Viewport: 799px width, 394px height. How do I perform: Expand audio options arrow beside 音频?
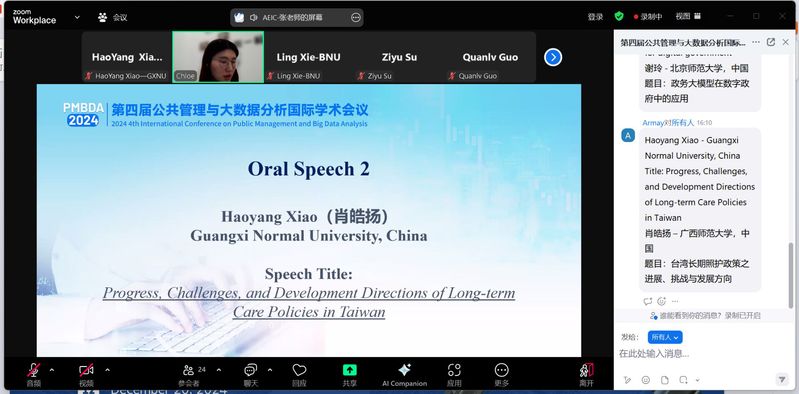pos(51,370)
